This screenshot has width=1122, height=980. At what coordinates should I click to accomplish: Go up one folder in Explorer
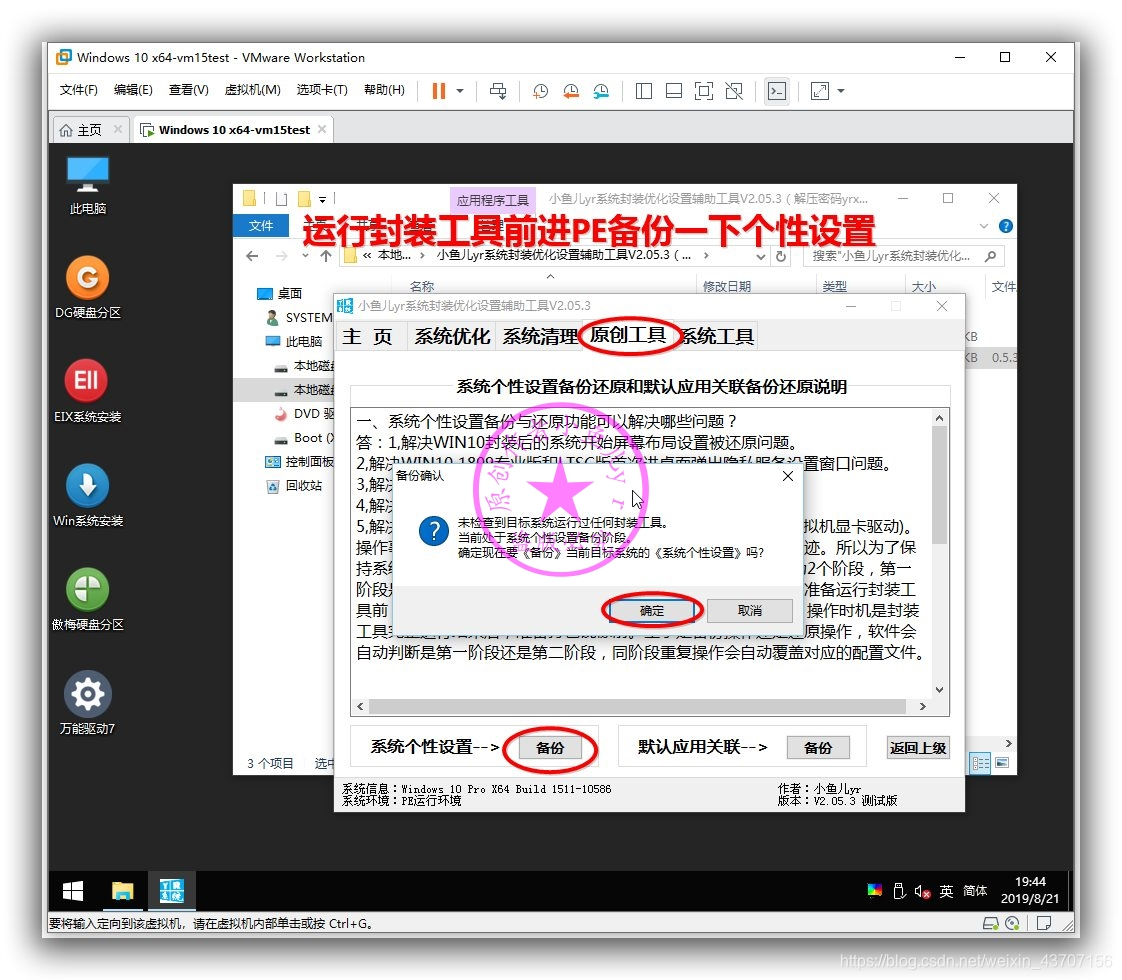(x=326, y=255)
